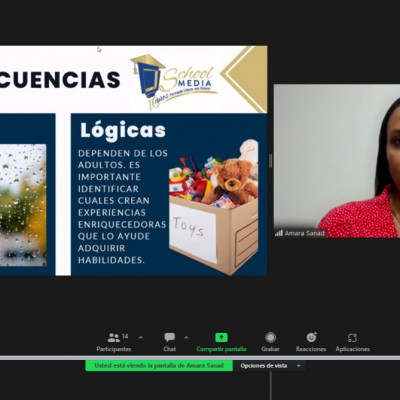Viewport: 400px width, 400px height.
Task: Click the green screen viewing notification bar
Action: (159, 366)
